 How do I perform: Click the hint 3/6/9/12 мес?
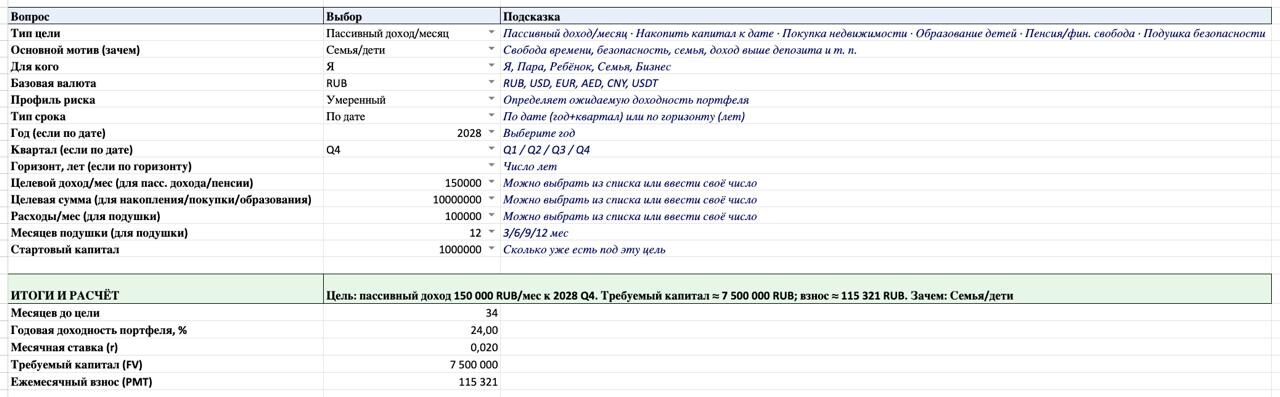[x=537, y=233]
